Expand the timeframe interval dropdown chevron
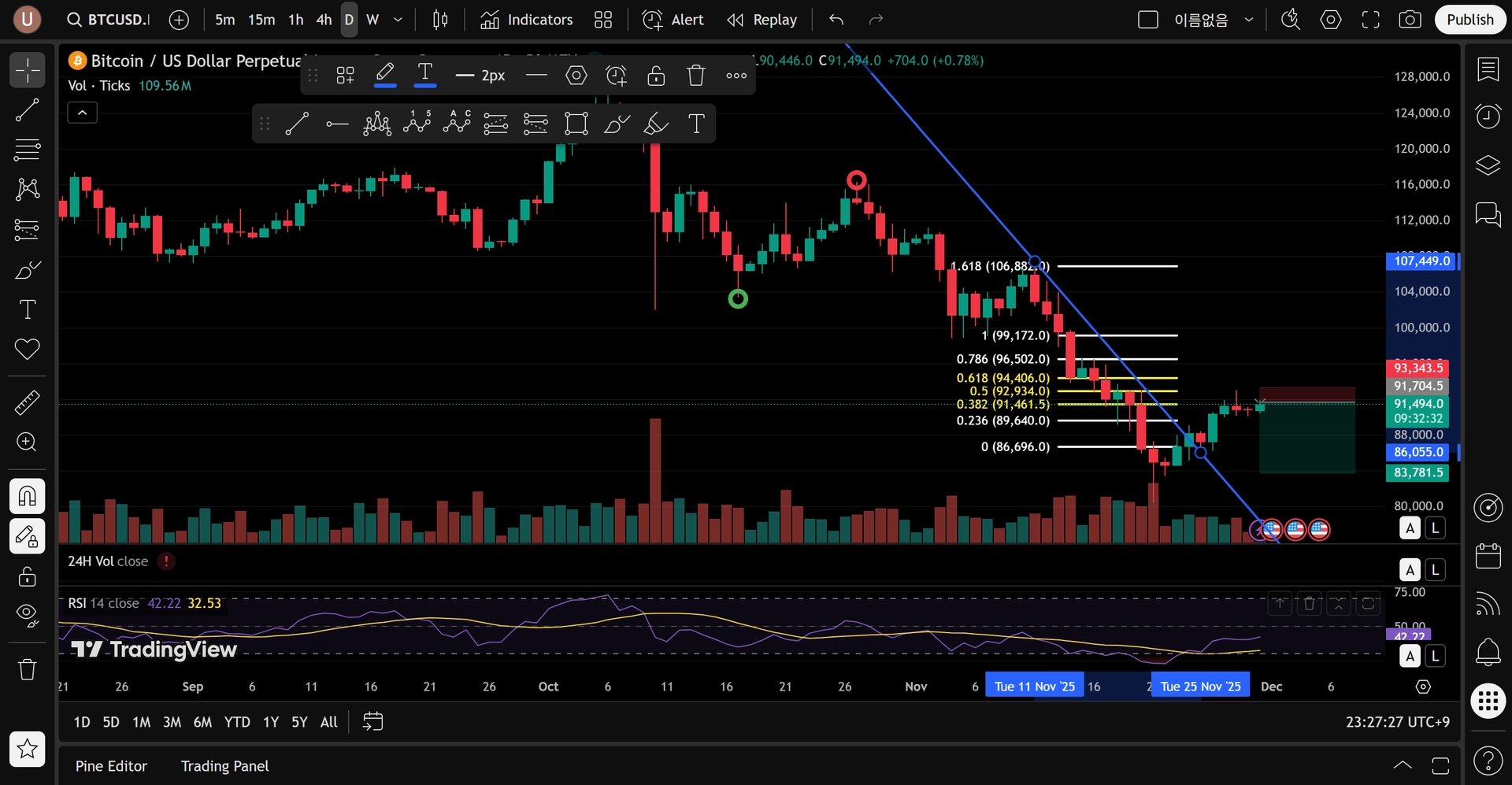The image size is (1512, 785). click(398, 20)
